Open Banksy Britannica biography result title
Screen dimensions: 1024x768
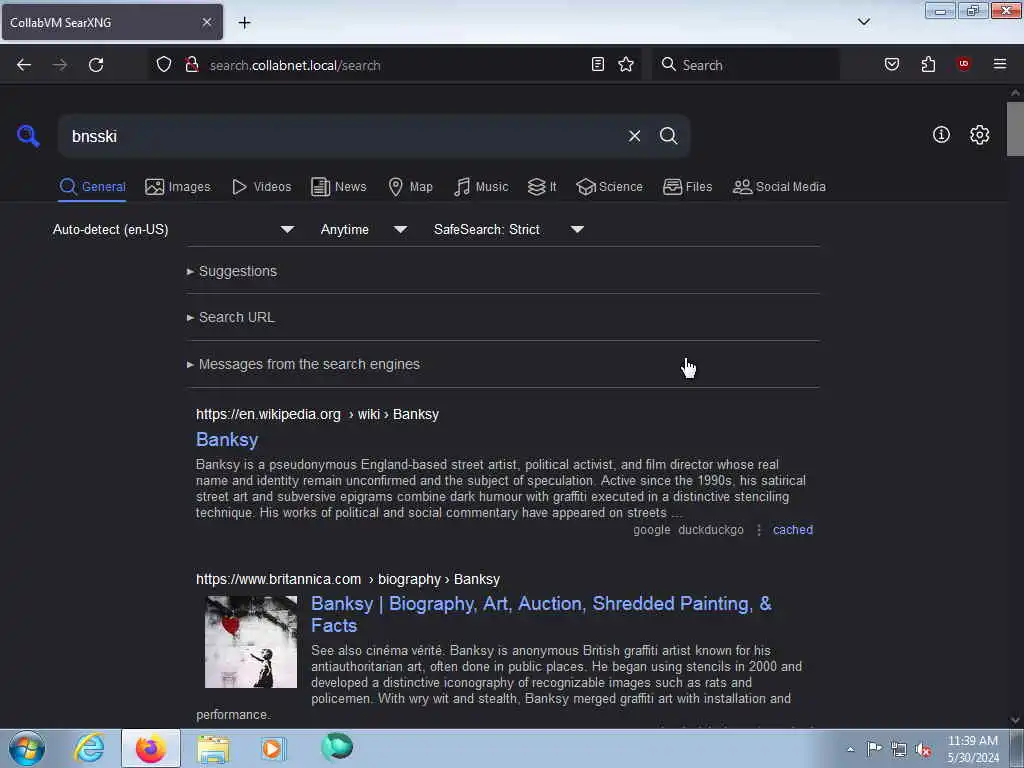tap(541, 615)
